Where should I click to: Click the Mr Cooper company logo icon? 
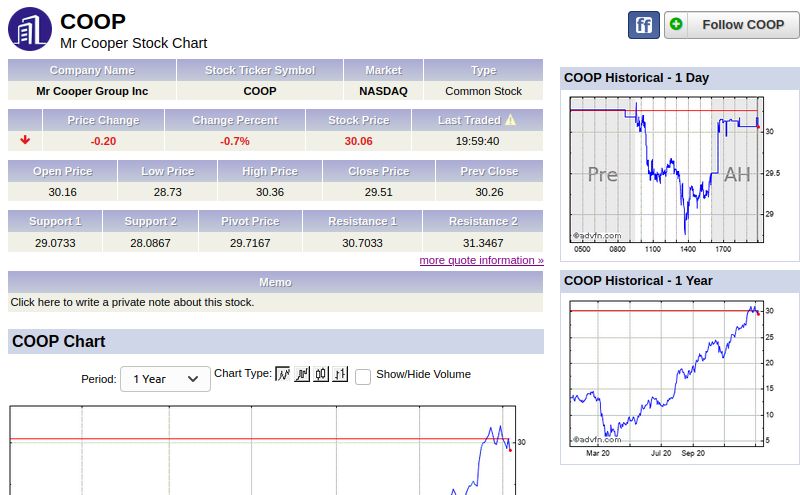click(x=30, y=28)
